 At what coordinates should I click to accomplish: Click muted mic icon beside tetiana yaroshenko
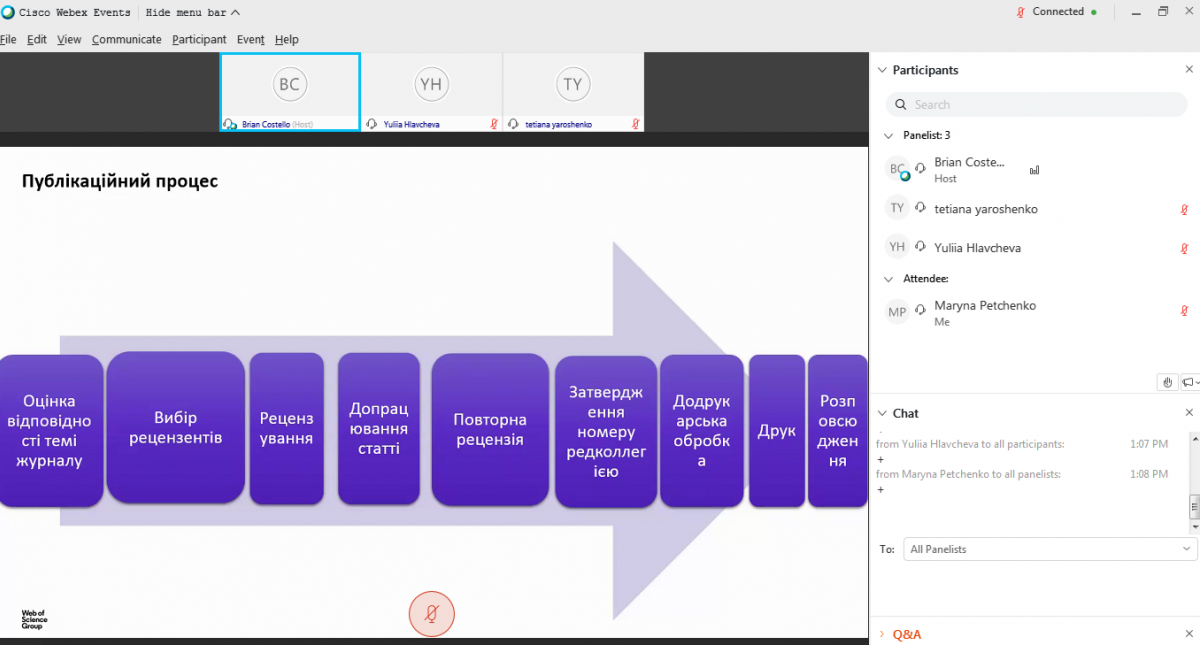[1184, 209]
